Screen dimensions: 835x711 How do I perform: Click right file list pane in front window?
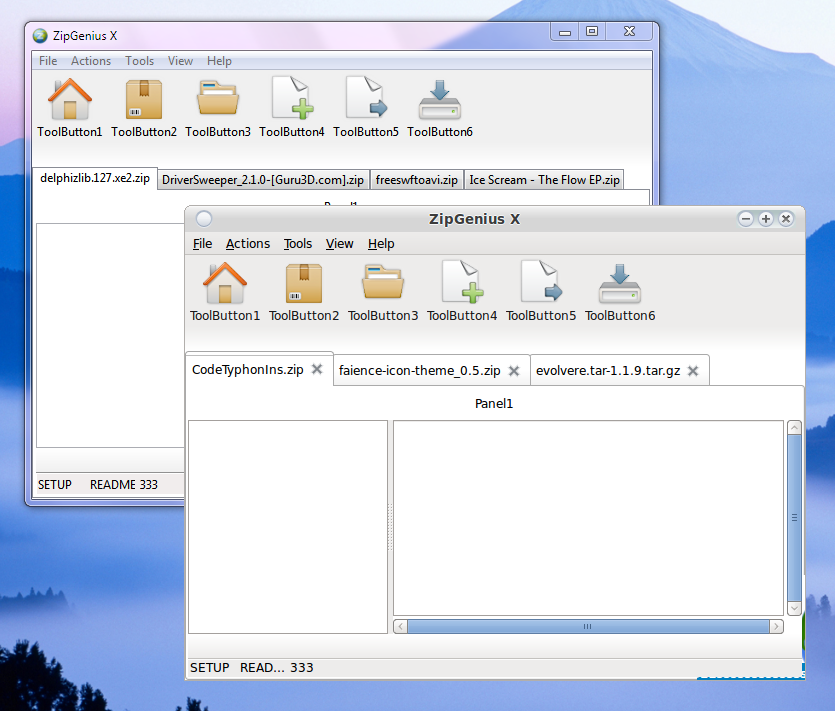pyautogui.click(x=588, y=518)
